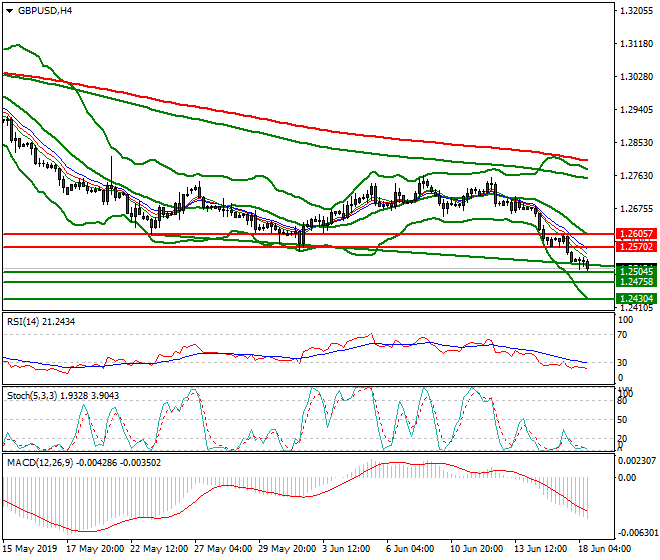Click the 27 May 04:00 time axis label
Image resolution: width=660 pixels, height=560 pixels.
click(x=223, y=549)
